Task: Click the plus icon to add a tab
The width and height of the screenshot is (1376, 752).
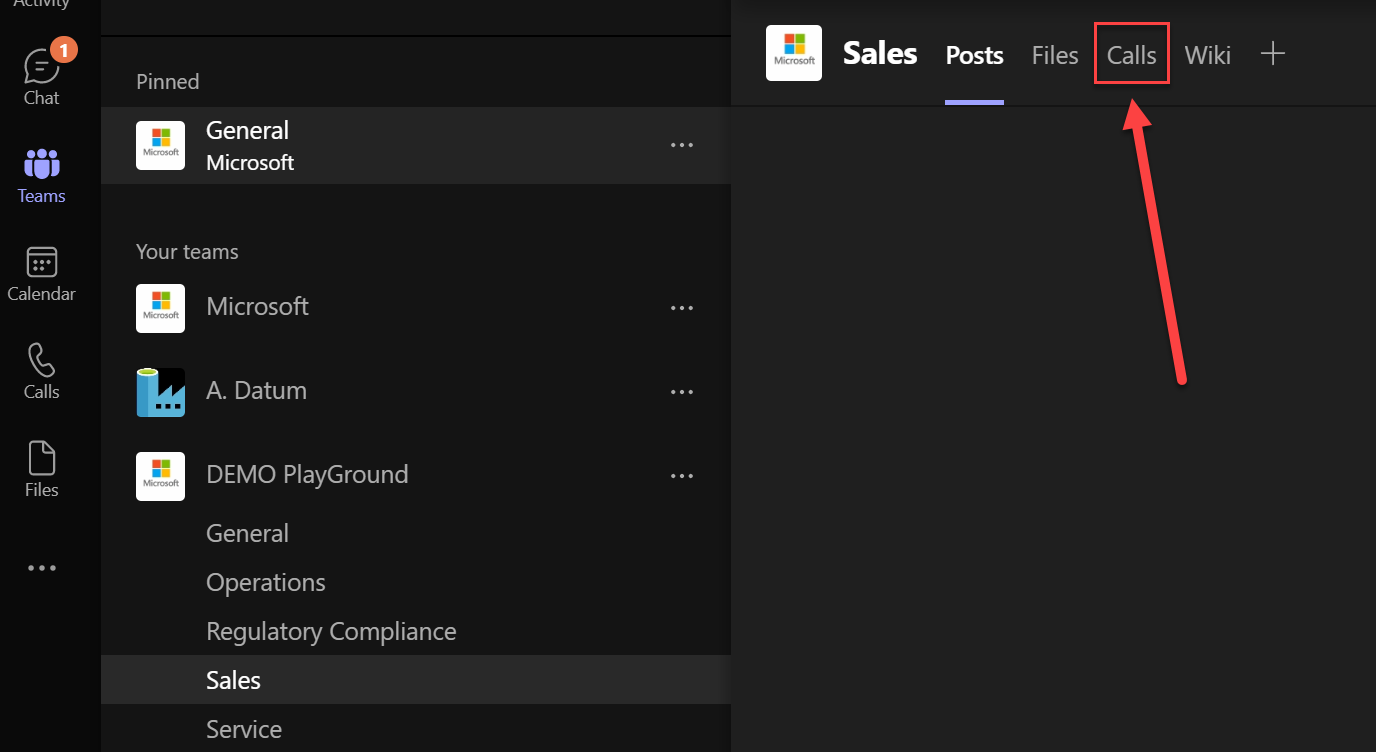Action: [x=1272, y=54]
